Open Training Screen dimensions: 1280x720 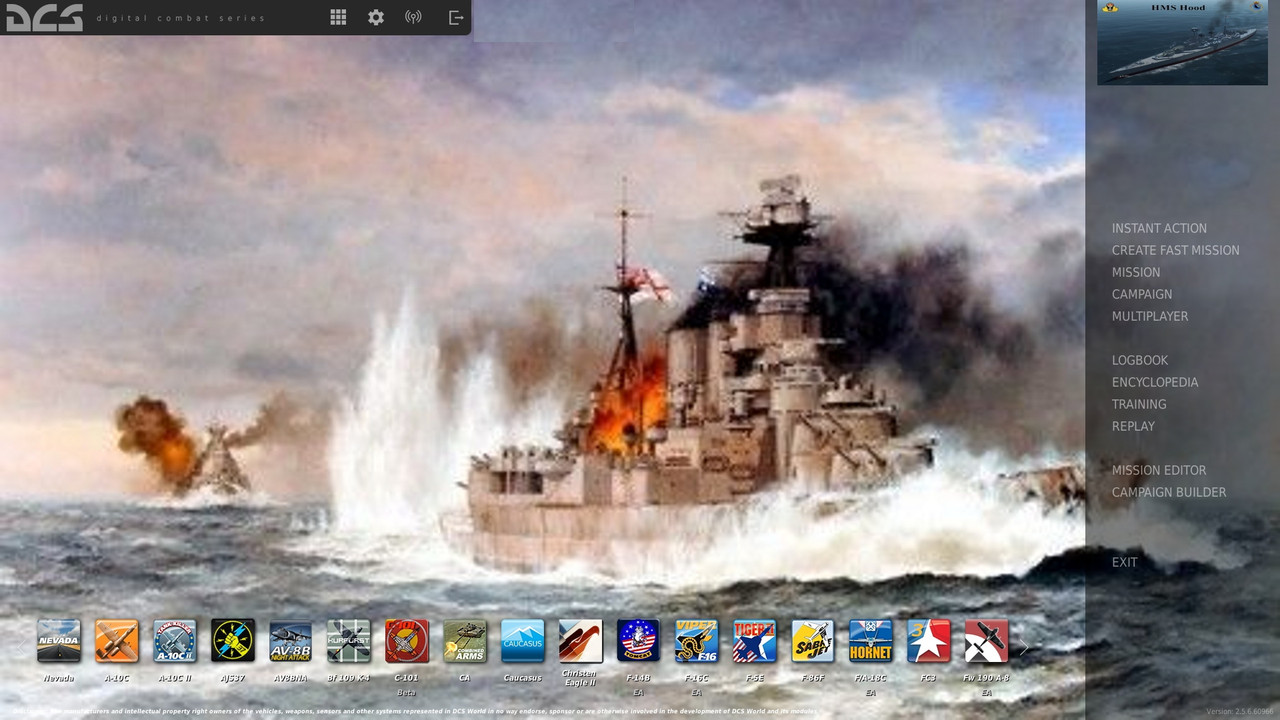point(1139,404)
